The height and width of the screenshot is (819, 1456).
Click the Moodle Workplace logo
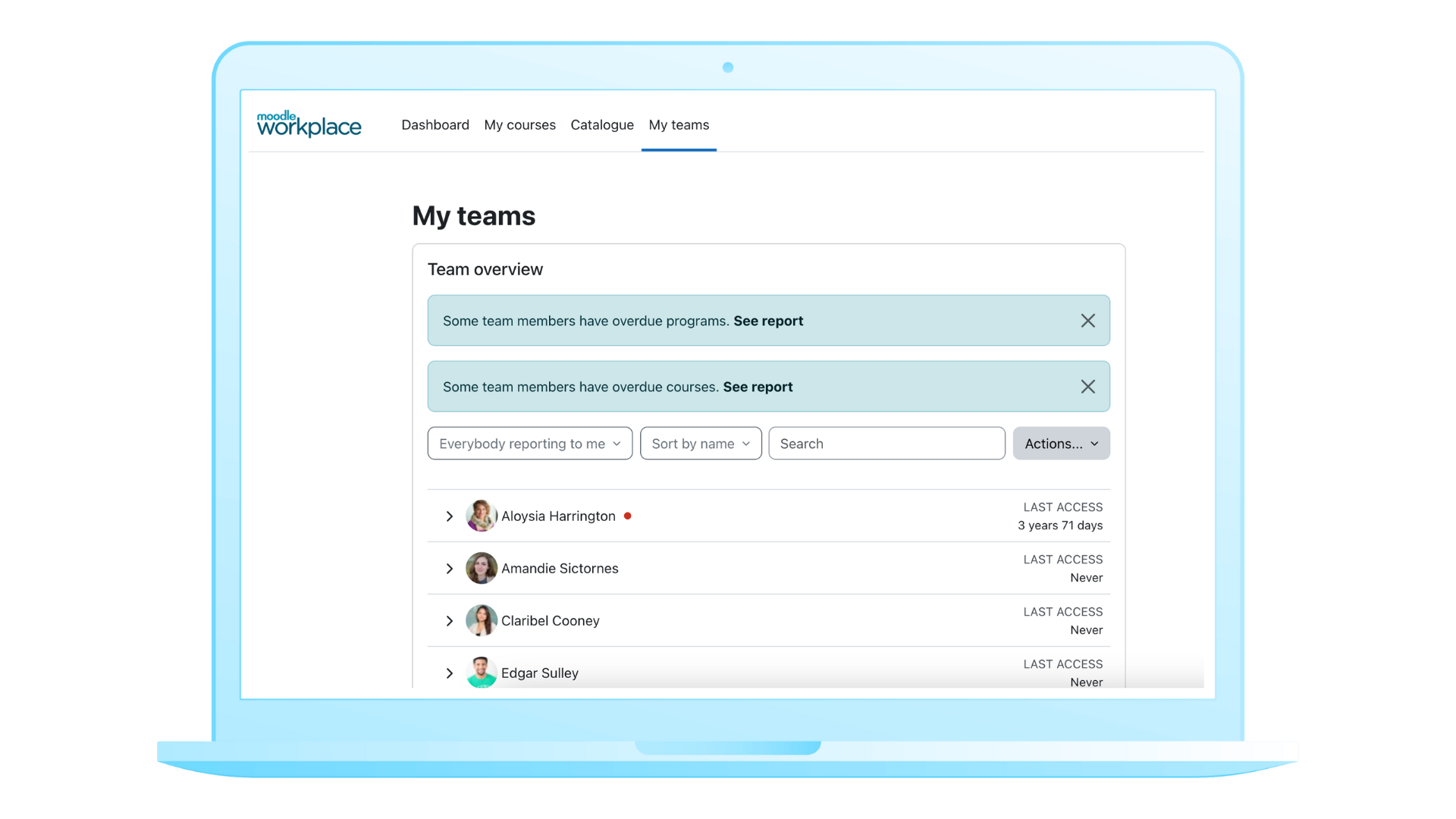point(309,124)
